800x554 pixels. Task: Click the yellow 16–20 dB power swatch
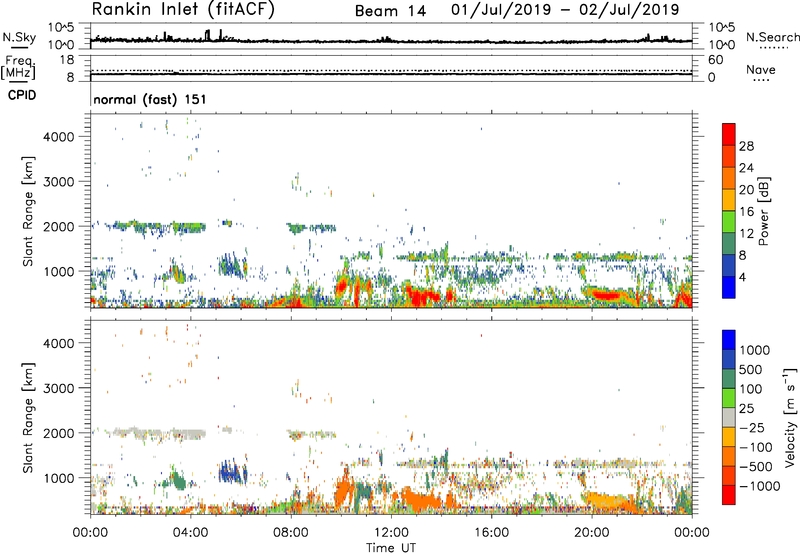[729, 199]
